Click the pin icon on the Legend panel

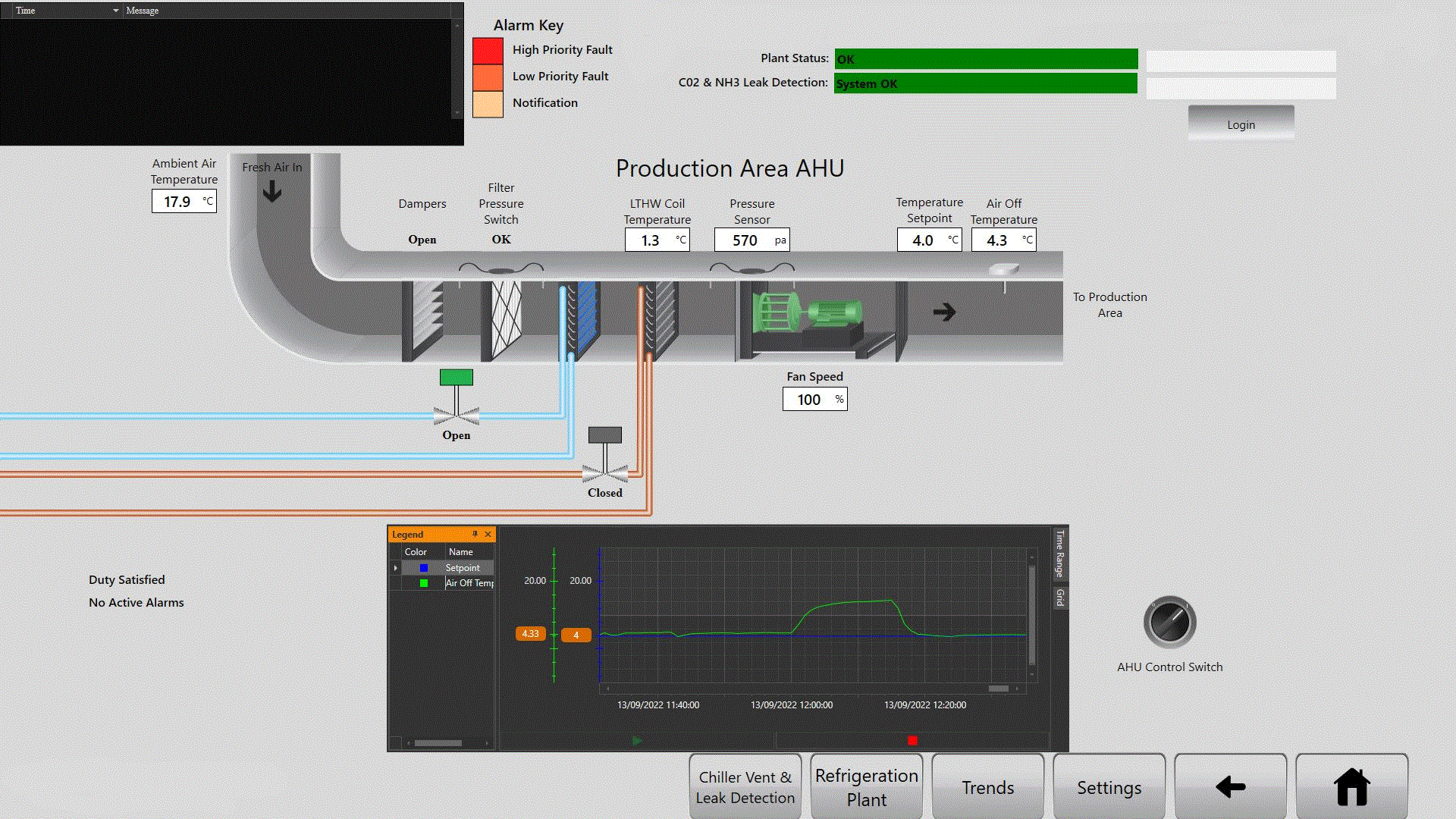click(x=474, y=534)
